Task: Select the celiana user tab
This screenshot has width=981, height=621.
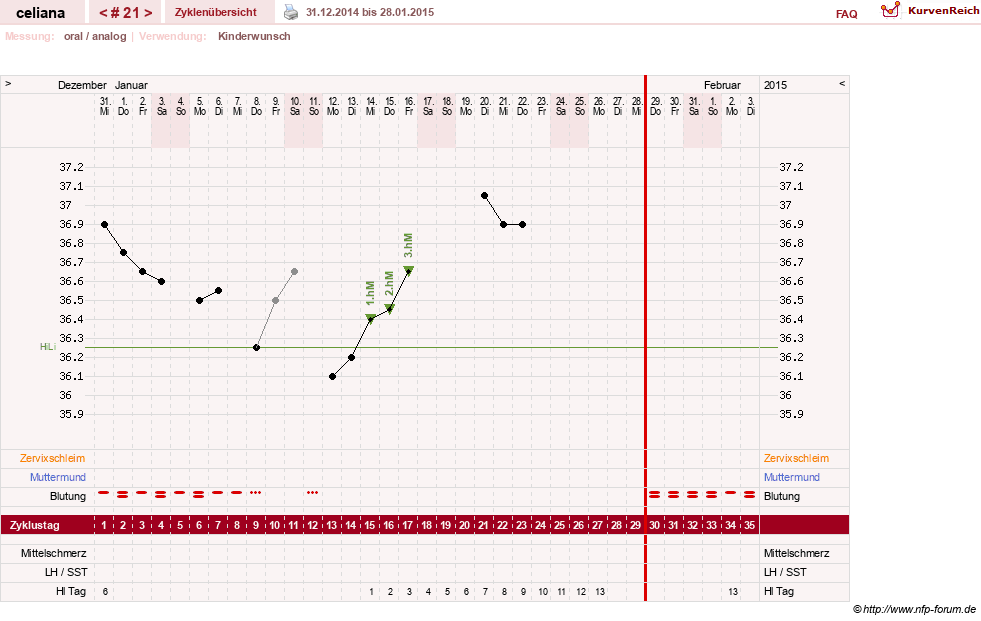Action: tap(41, 13)
